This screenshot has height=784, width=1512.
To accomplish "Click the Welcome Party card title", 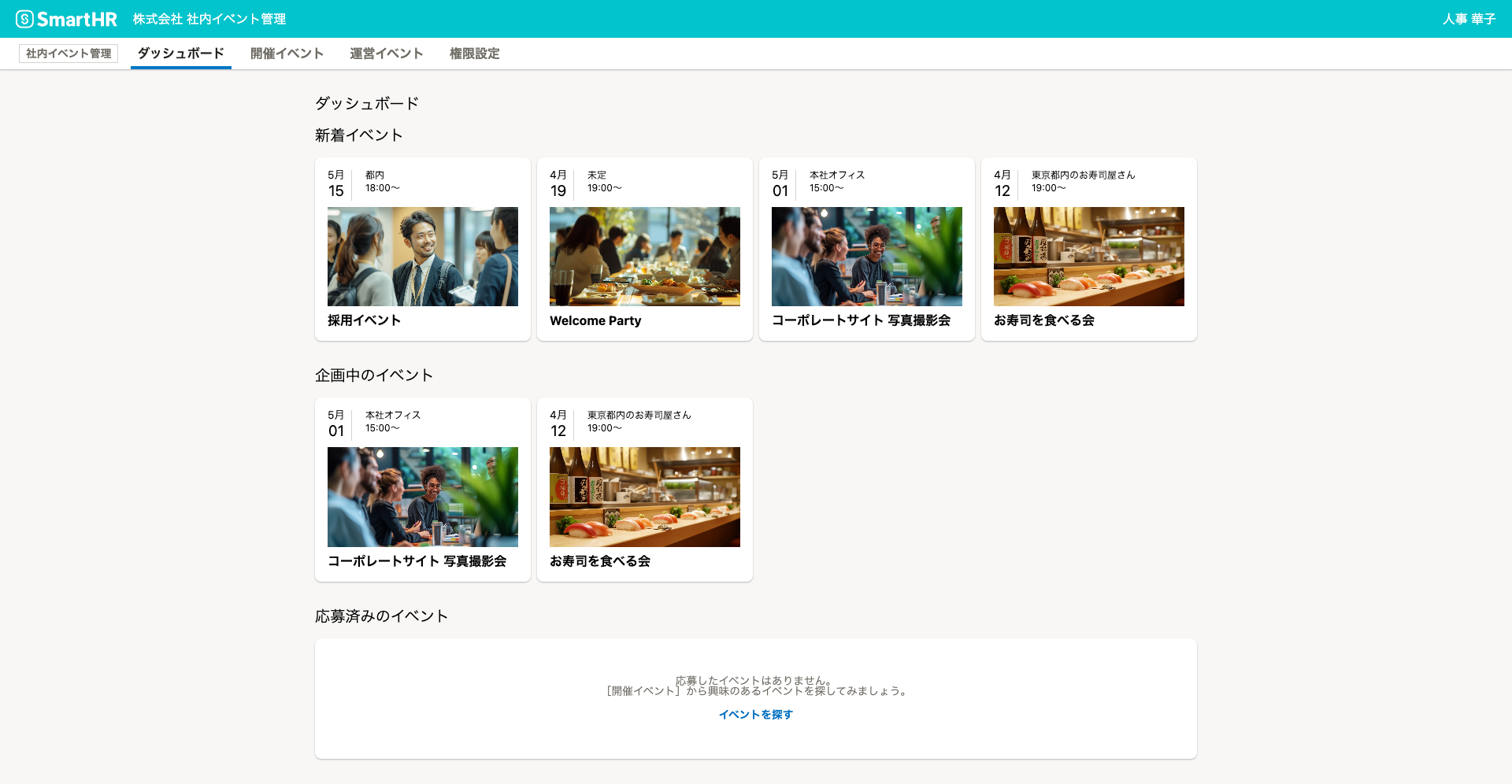I will (595, 320).
